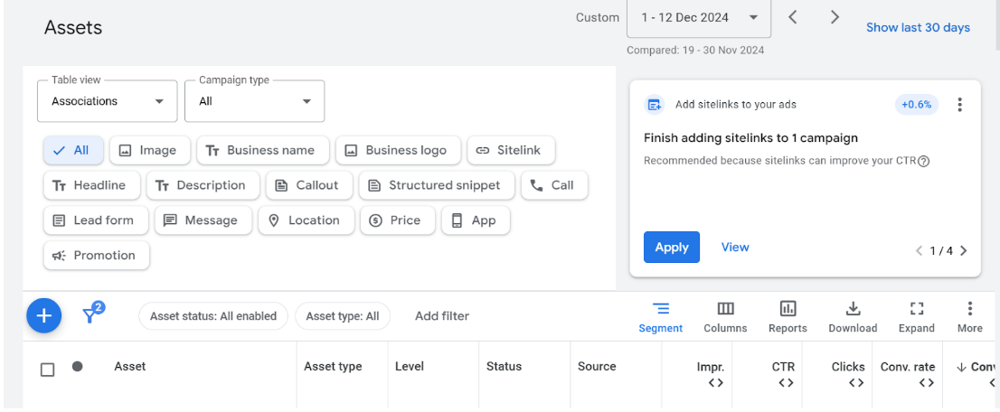Expand the table to full screen
The width and height of the screenshot is (1000, 412).
click(916, 318)
